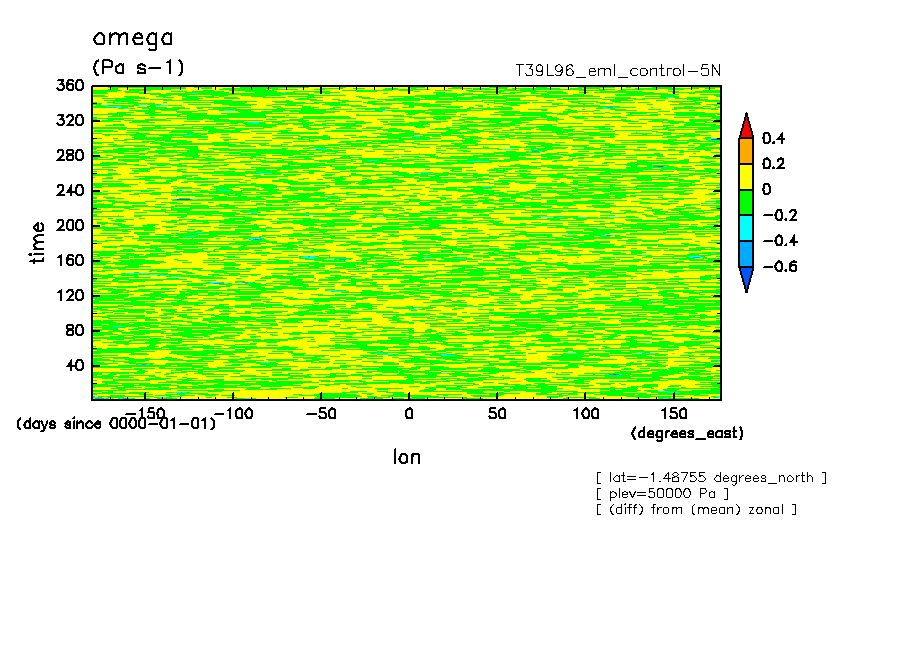Click the 0.4 colorbar value label
This screenshot has height=654, width=904.
(x=773, y=138)
